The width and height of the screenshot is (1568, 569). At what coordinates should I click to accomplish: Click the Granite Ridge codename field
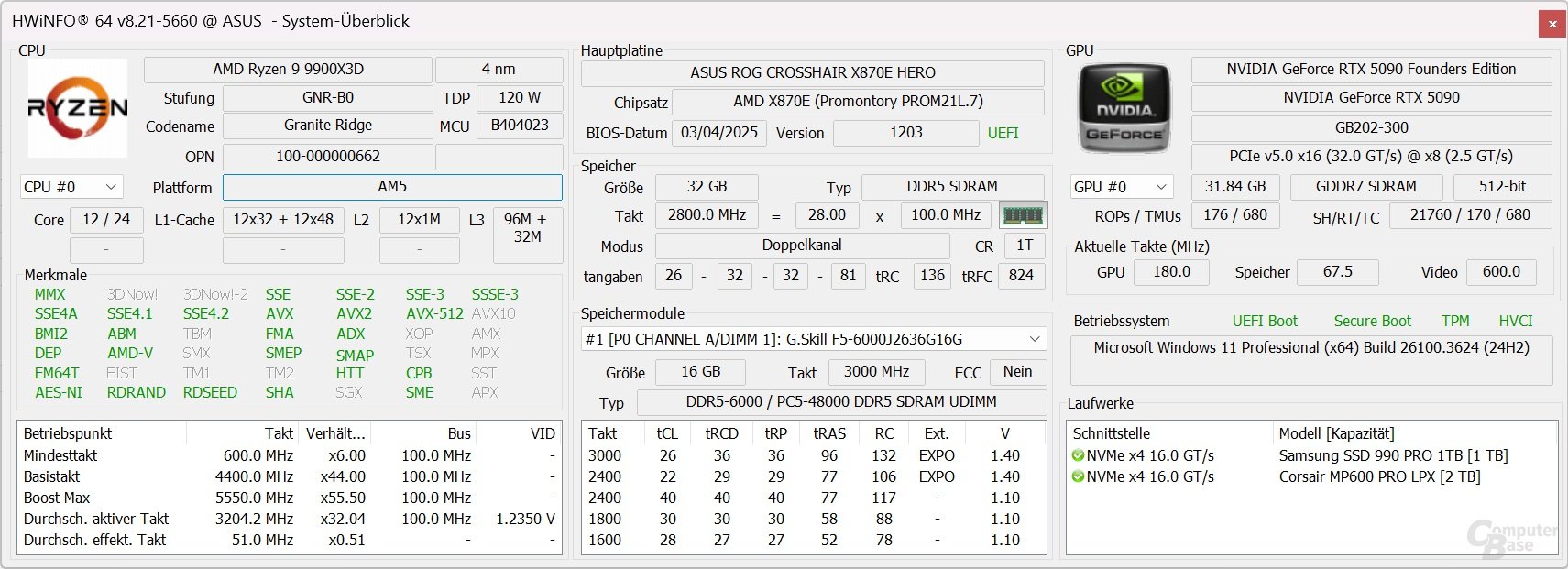point(328,126)
